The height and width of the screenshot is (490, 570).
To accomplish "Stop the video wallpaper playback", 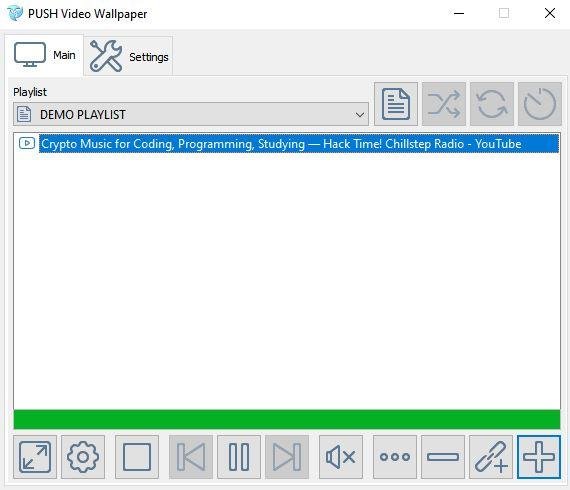I will pos(137,457).
